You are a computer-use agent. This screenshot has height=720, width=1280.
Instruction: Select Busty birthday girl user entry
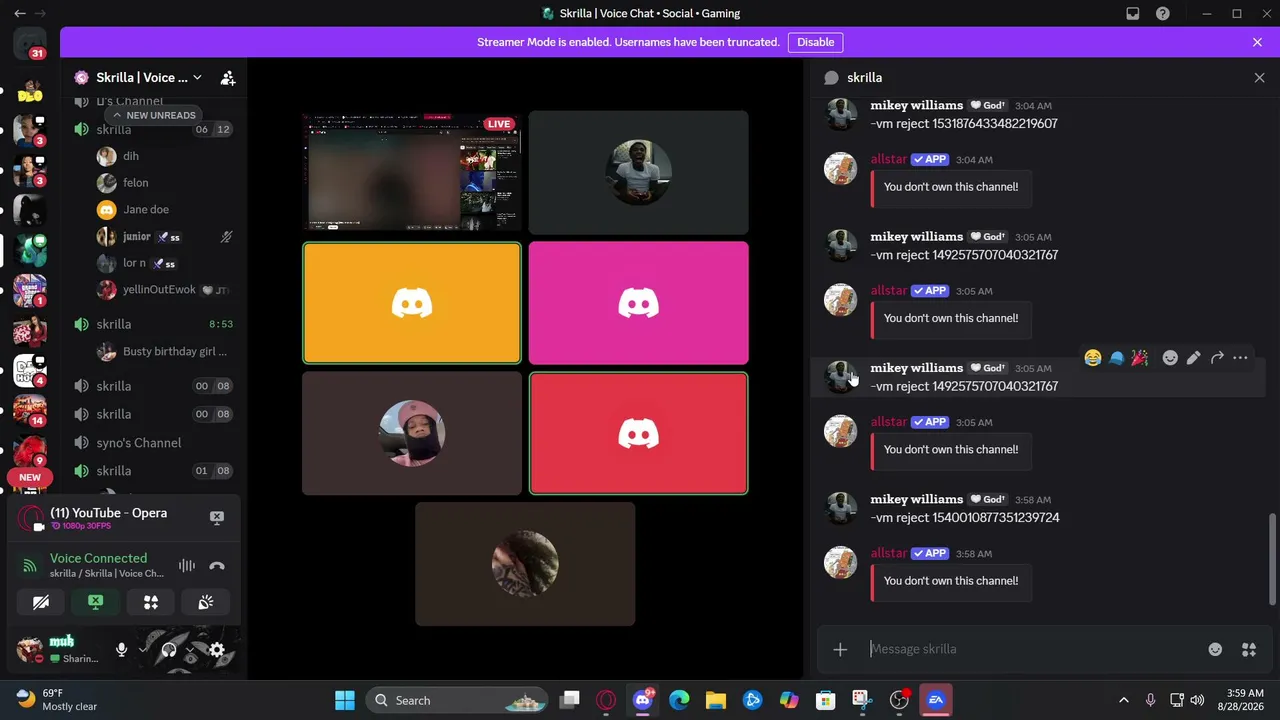(x=160, y=352)
